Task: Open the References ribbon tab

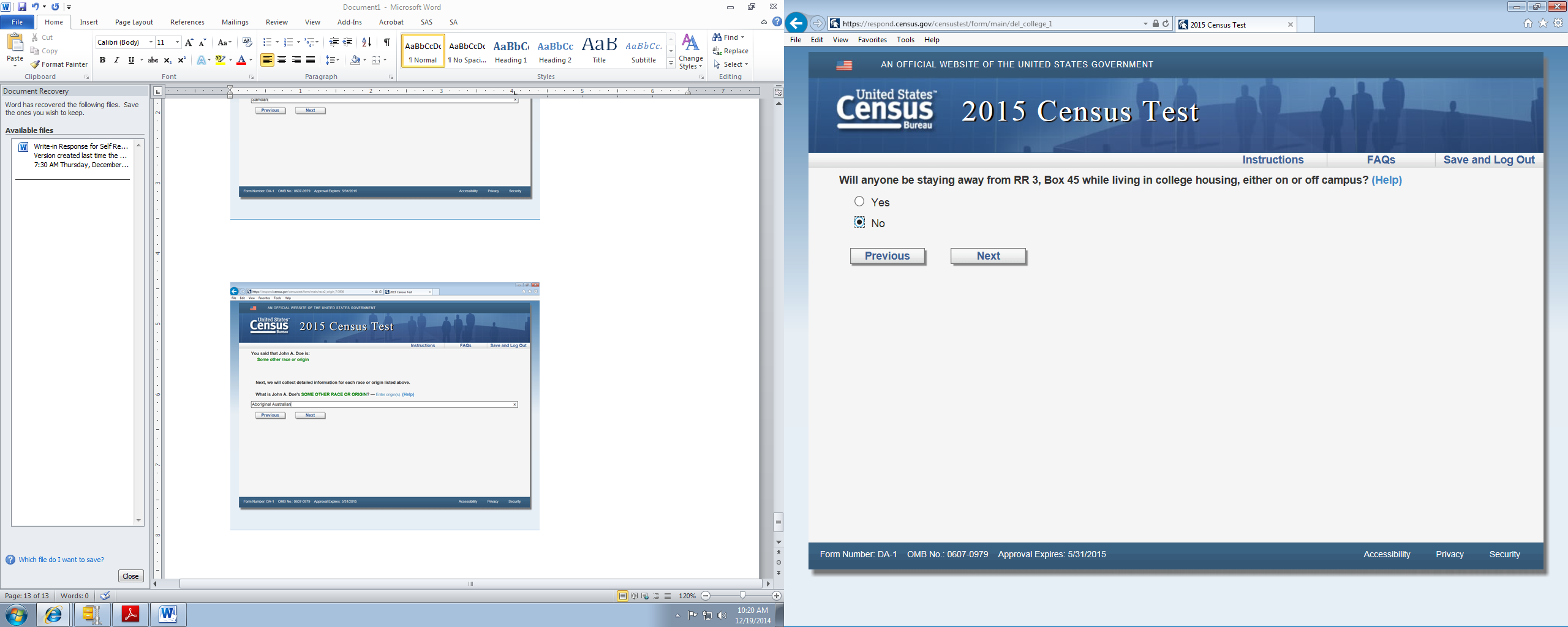Action: click(x=187, y=22)
